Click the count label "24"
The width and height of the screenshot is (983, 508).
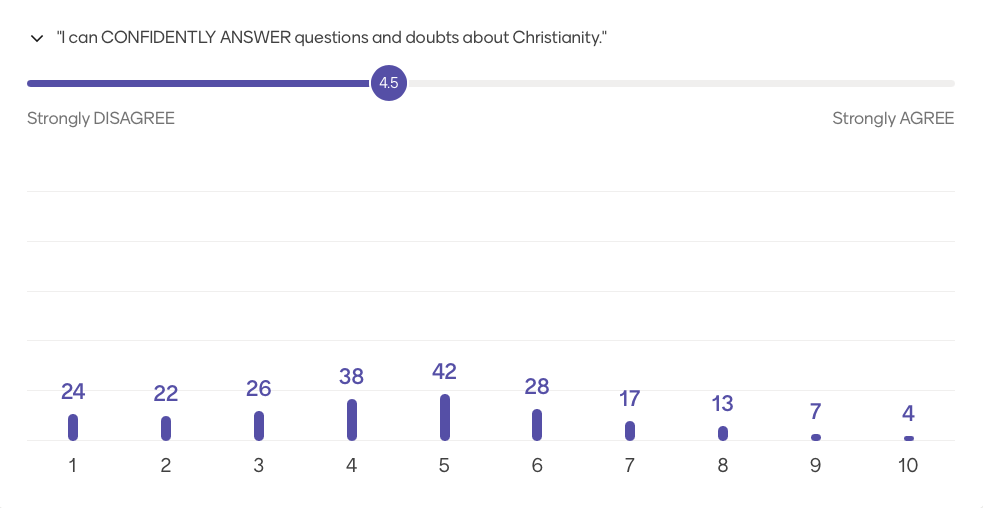pos(73,391)
